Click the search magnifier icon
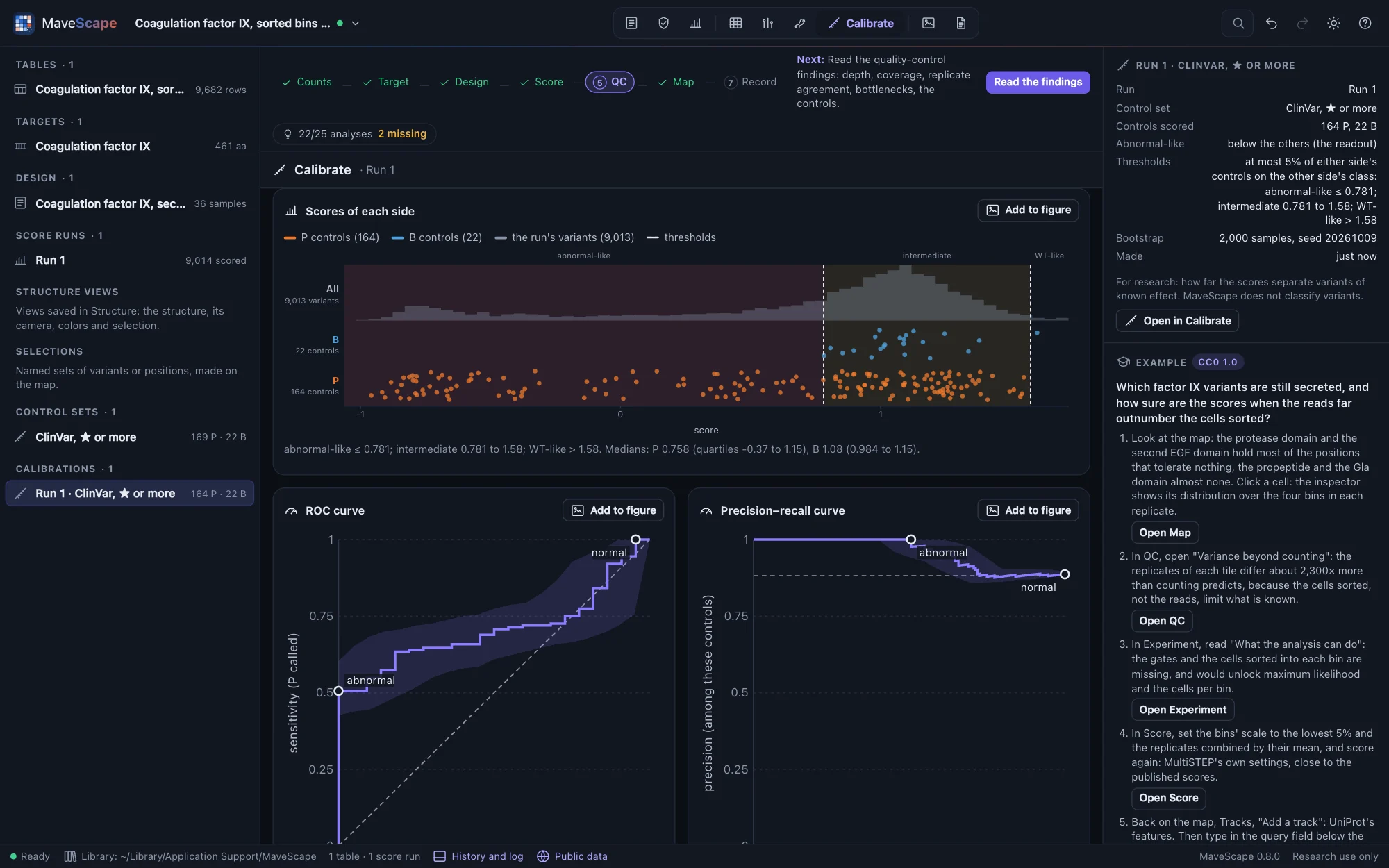The height and width of the screenshot is (868, 1389). coord(1238,23)
